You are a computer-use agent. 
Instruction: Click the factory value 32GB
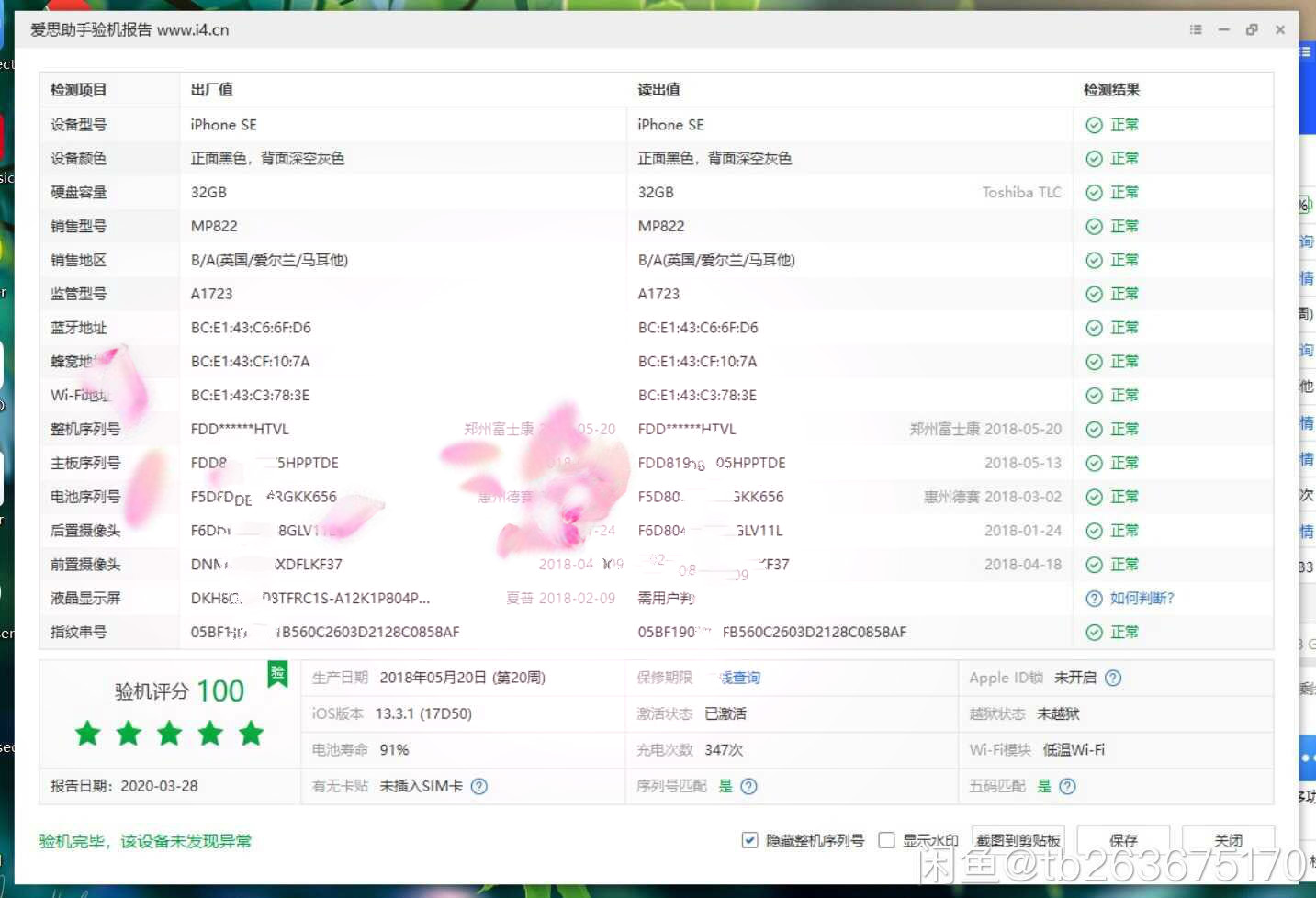[208, 193]
